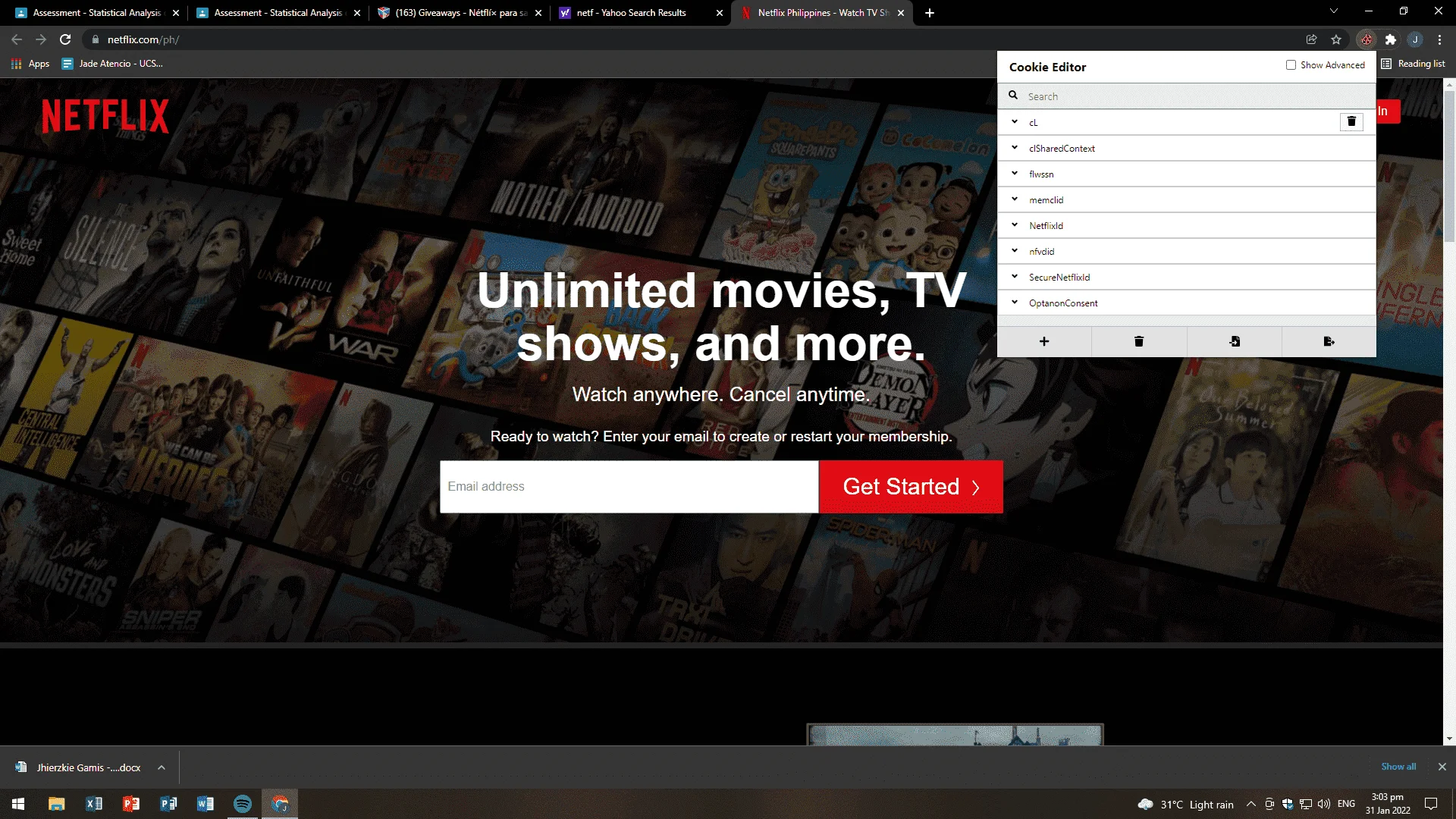Click the Get Started button
The image size is (1456, 819).
(911, 487)
